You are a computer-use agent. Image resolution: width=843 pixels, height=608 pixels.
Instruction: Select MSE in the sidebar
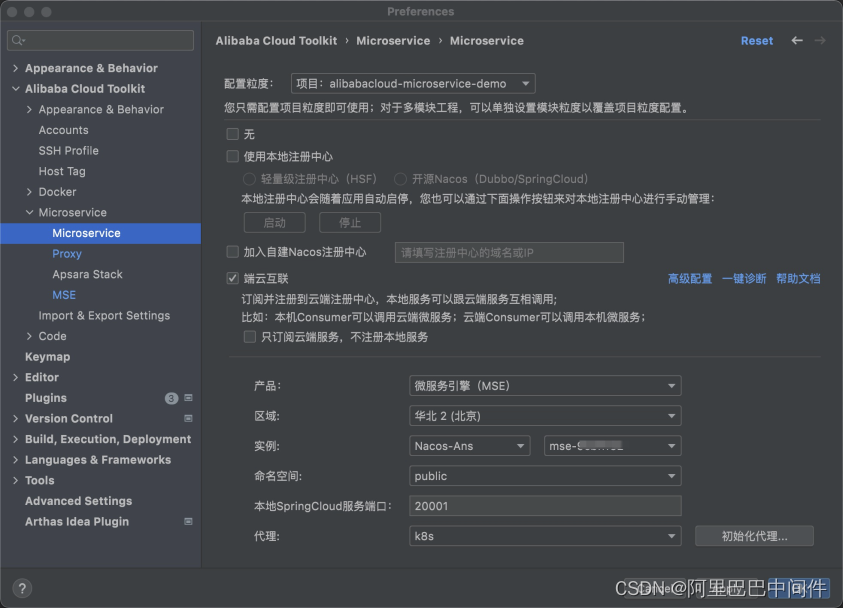point(63,294)
